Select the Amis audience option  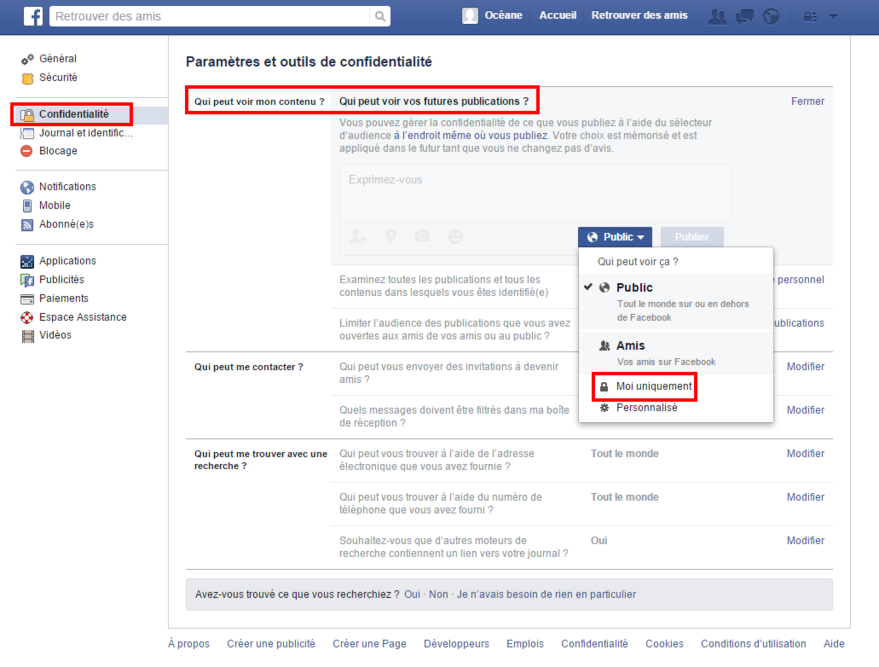(x=676, y=353)
